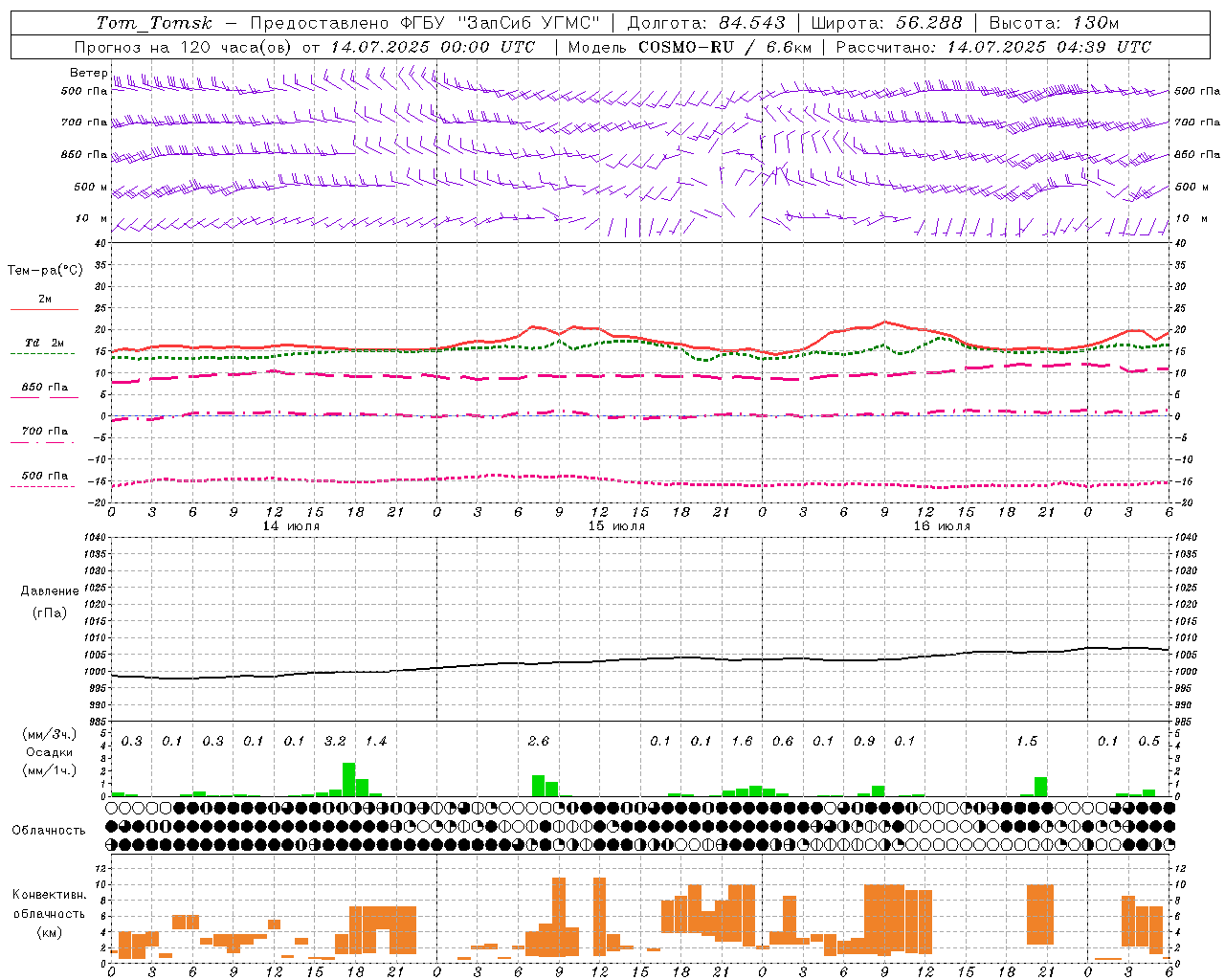This screenshot has height=980, width=1225.
Task: Click the (мм/3ч.) precipitation unit label
Action: point(50,734)
